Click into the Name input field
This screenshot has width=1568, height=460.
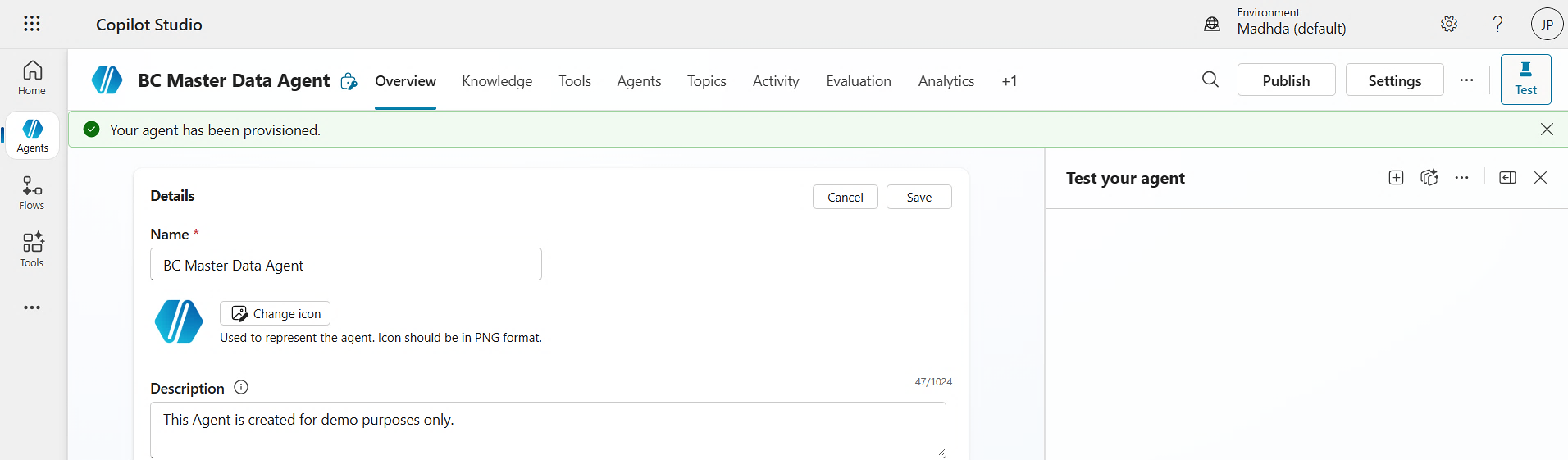tap(345, 265)
